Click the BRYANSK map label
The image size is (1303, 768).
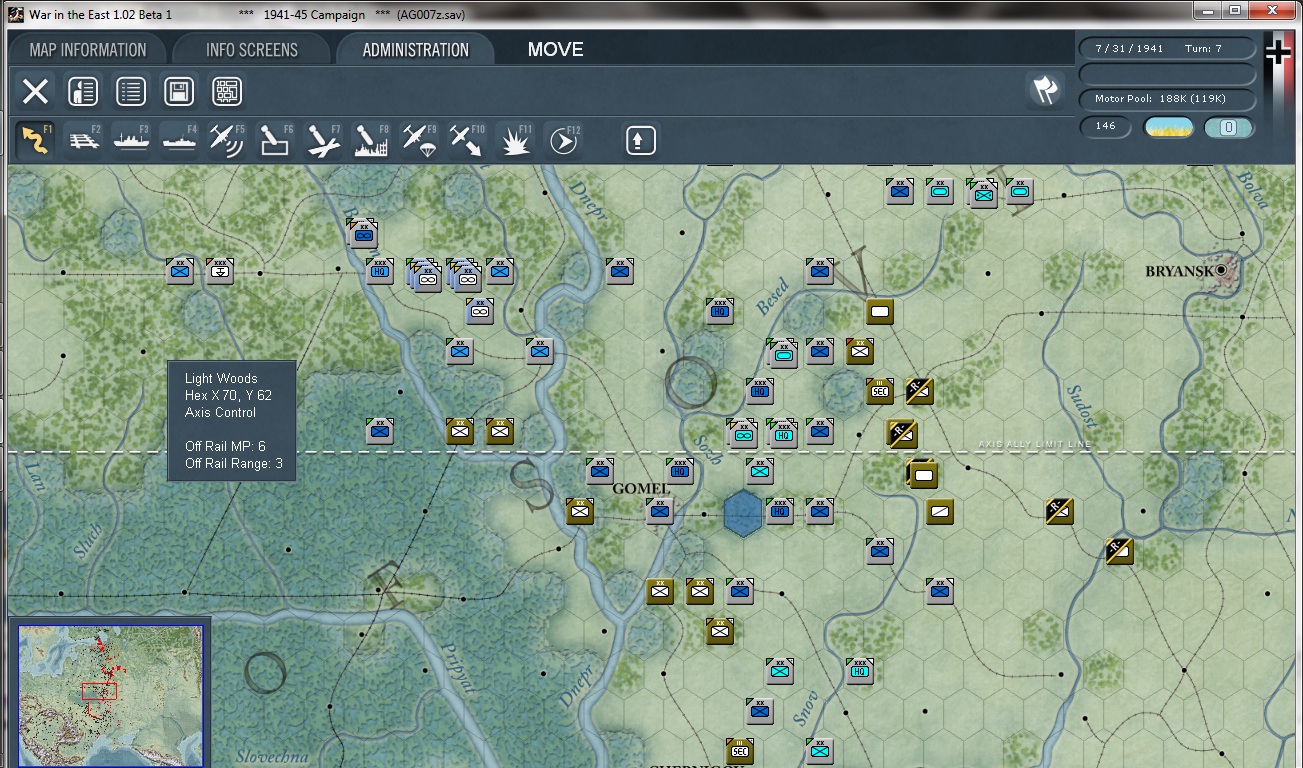click(x=1179, y=271)
